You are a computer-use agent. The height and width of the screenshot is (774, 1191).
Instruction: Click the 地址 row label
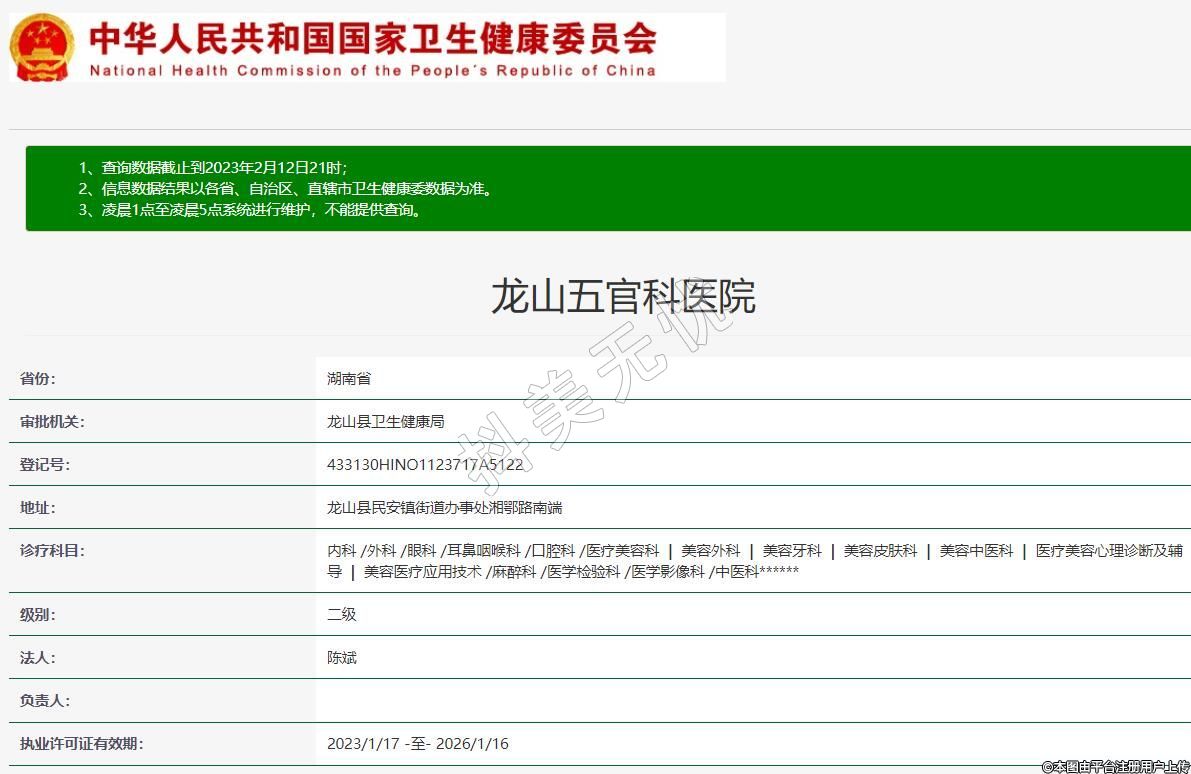click(38, 508)
